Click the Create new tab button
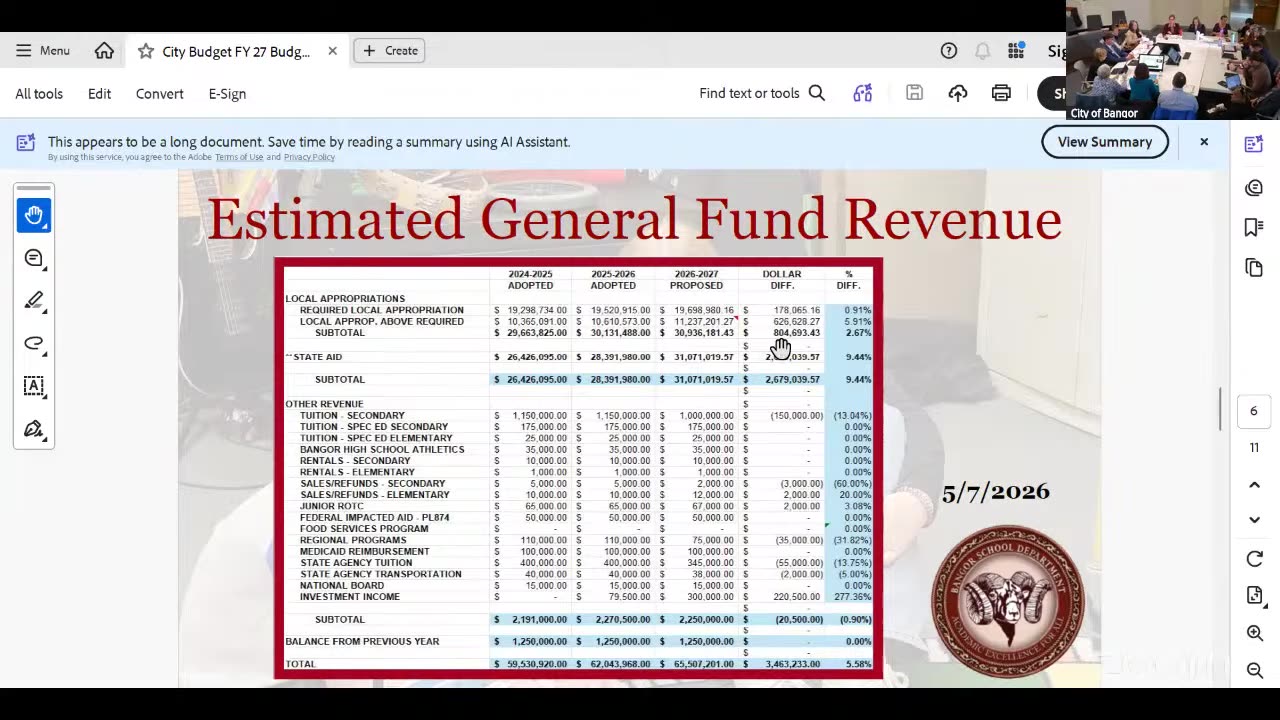Image resolution: width=1280 pixels, height=720 pixels. pyautogui.click(x=390, y=50)
